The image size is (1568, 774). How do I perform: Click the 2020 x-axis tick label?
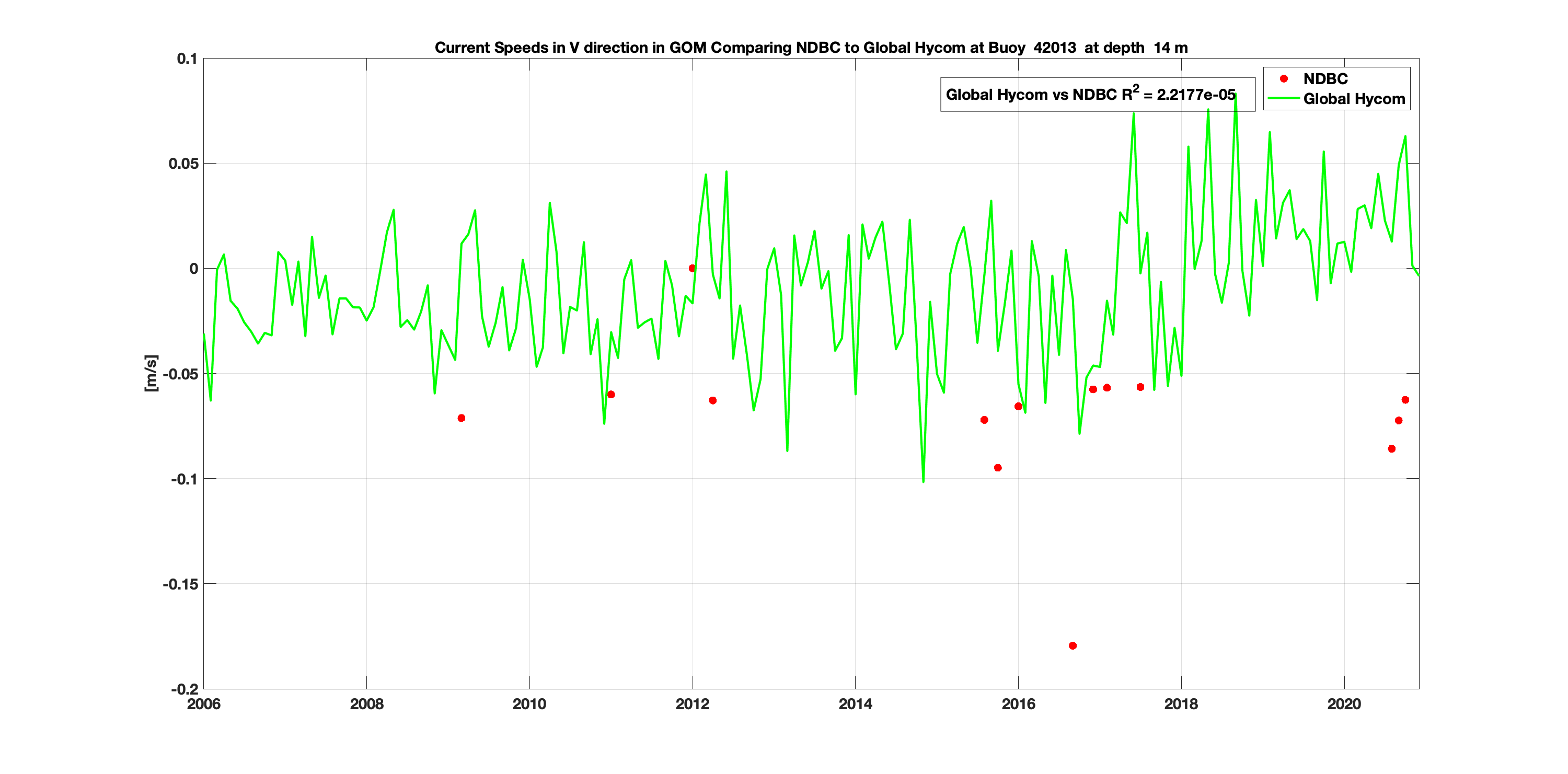(1344, 704)
